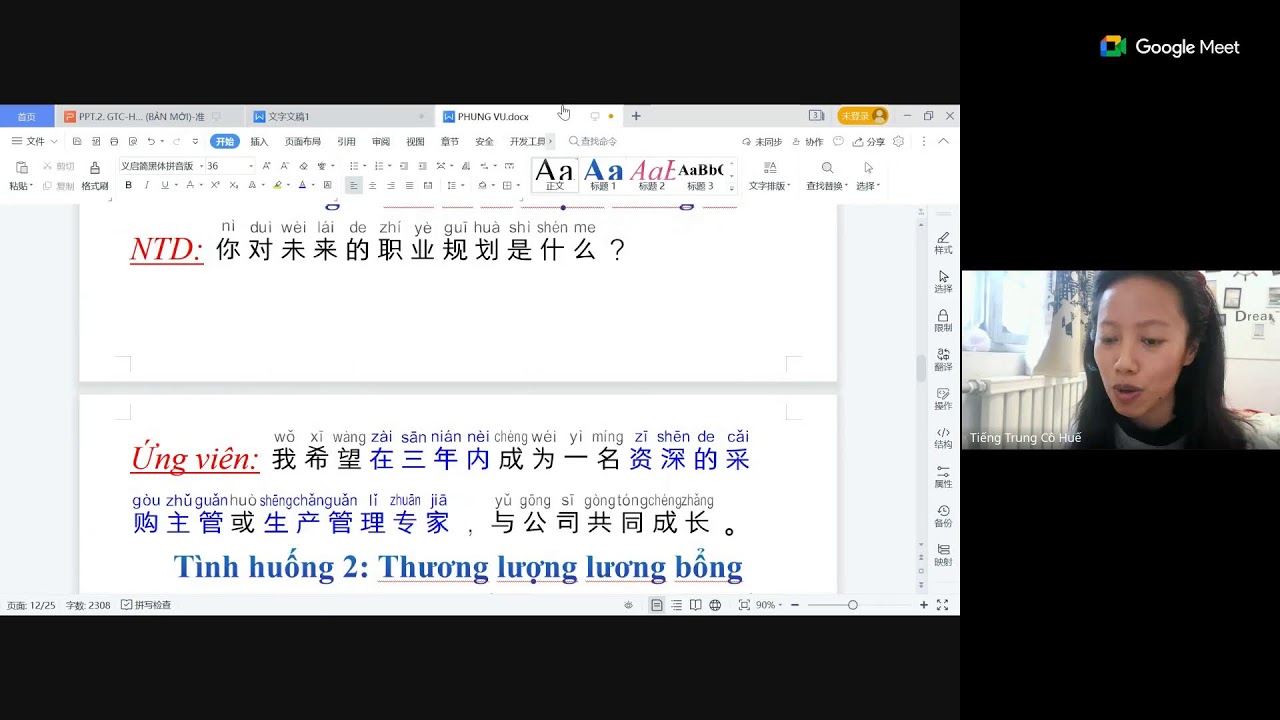1280x720 pixels.
Task: Click the Superscript X² icon
Action: [x=215, y=185]
